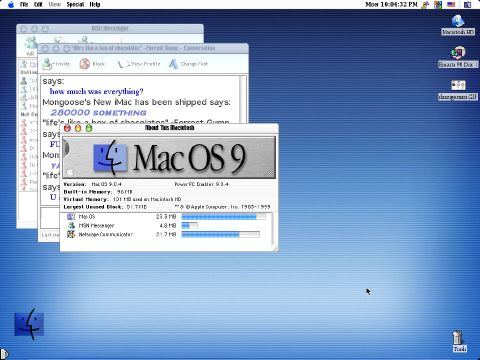Open the Edit menu
480x360 pixels.
click(38, 4)
